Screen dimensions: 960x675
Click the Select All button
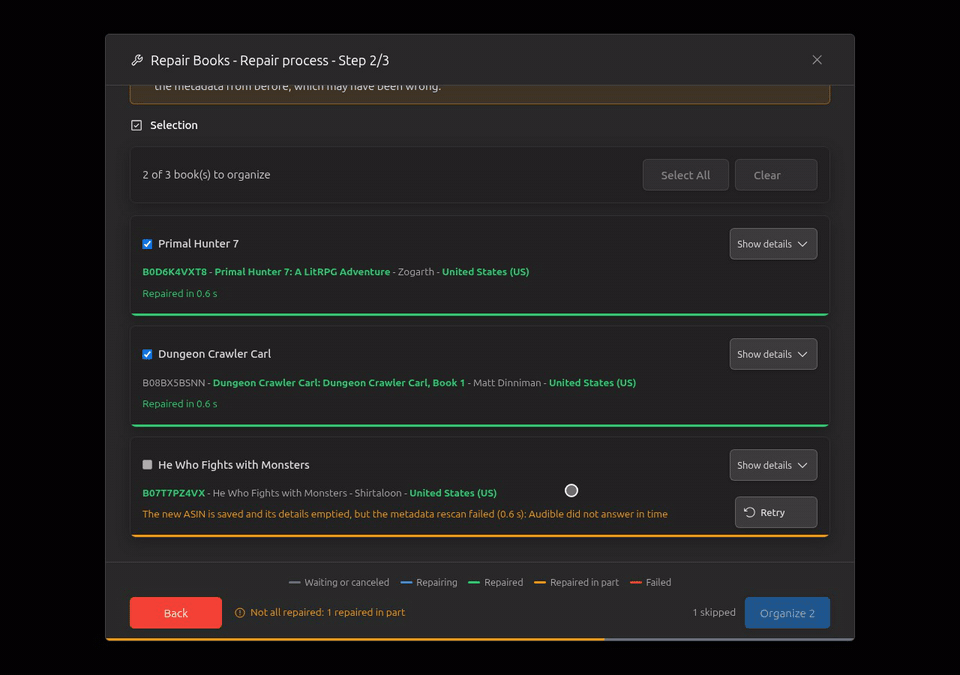686,175
